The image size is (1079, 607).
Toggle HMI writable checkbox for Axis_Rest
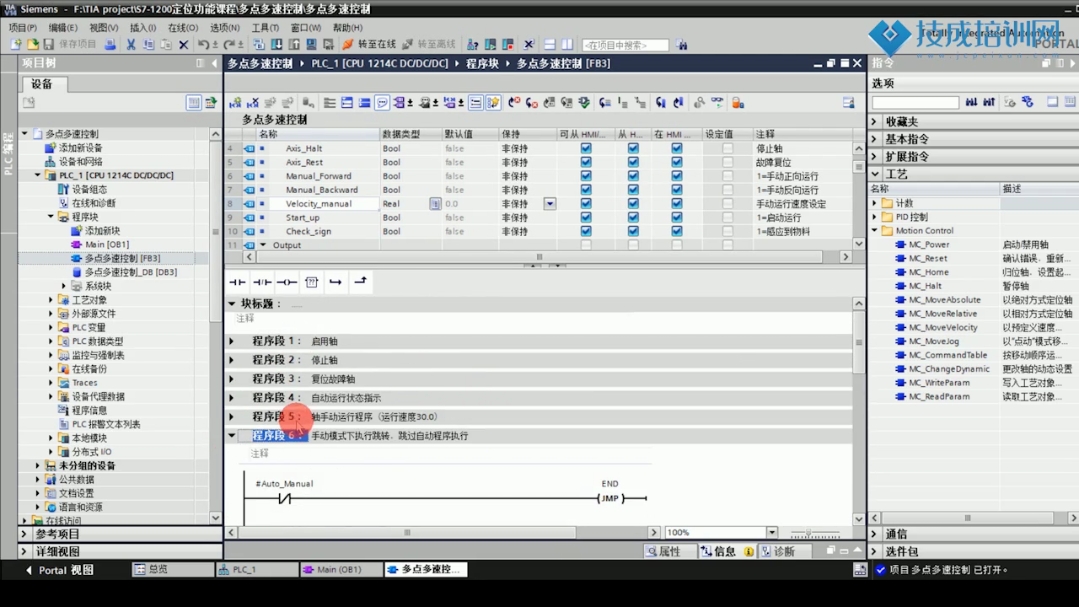pos(633,162)
